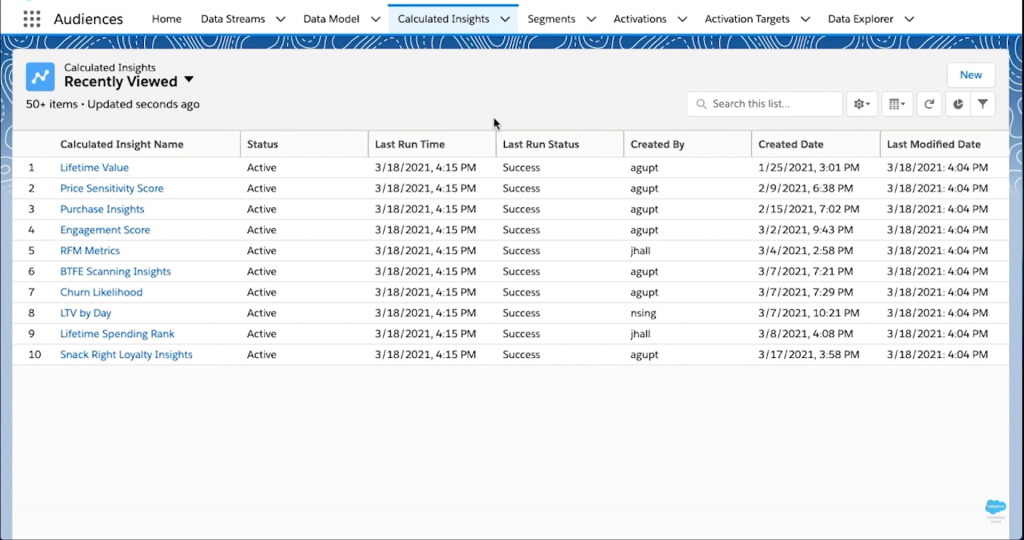Expand the Data Model tab menu
Image resolution: width=1024 pixels, height=540 pixels.
(x=376, y=19)
